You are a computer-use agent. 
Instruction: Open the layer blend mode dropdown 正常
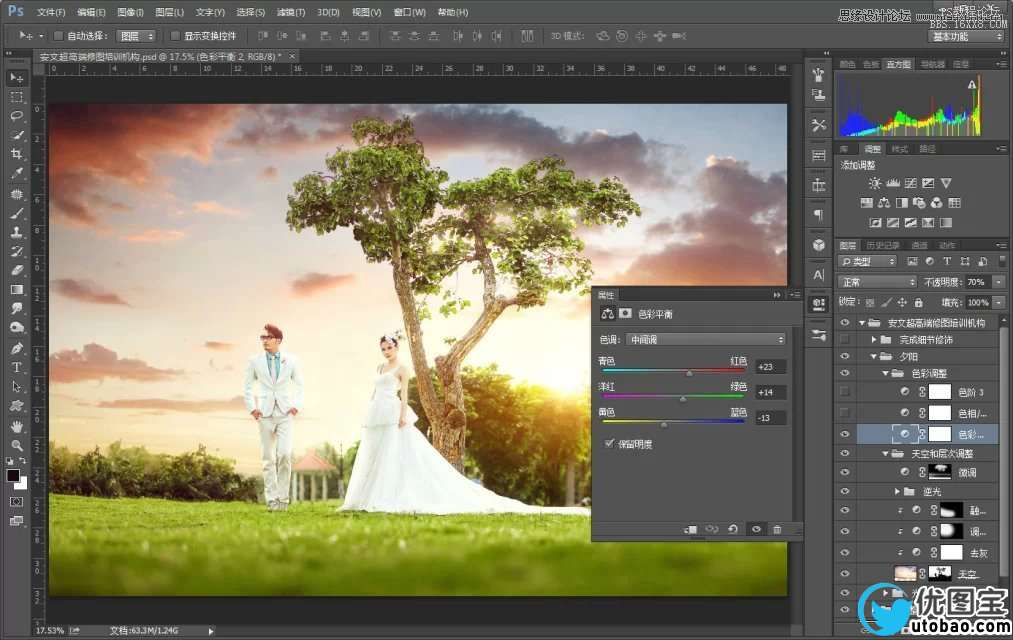(877, 282)
